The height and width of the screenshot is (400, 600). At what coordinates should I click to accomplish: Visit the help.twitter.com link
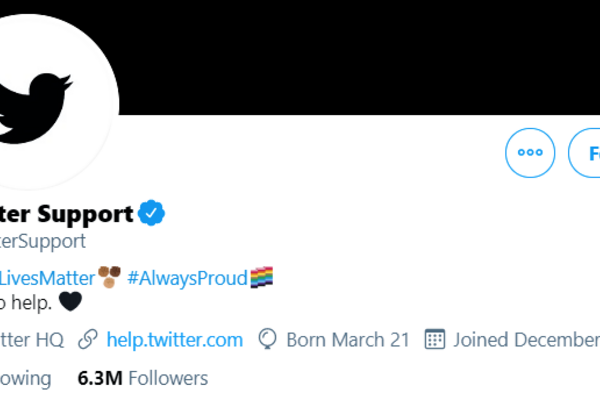coord(174,340)
